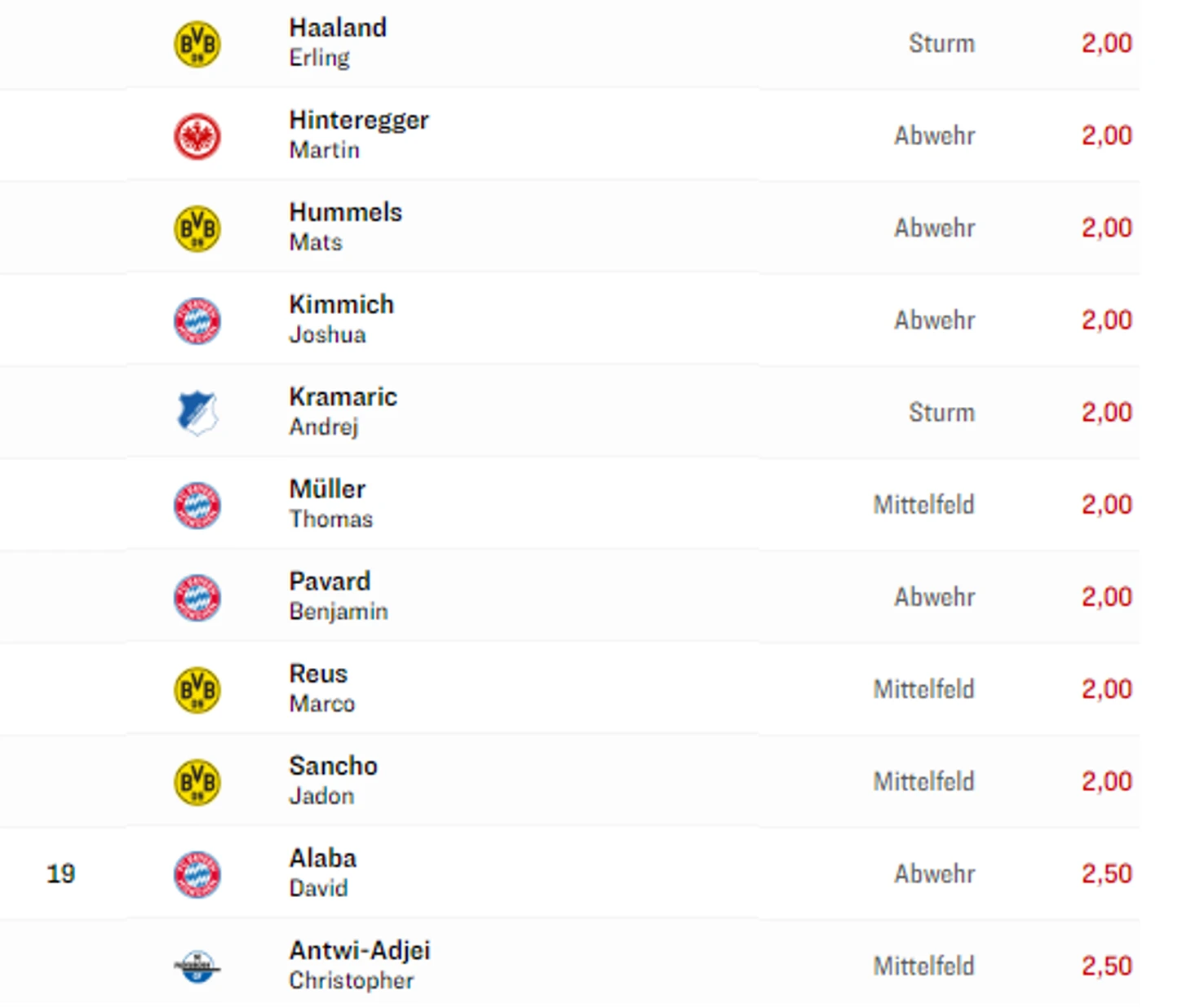The height and width of the screenshot is (1008, 1191).
Task: Open the Kramaric Andrej player page
Action: pyautogui.click(x=343, y=411)
